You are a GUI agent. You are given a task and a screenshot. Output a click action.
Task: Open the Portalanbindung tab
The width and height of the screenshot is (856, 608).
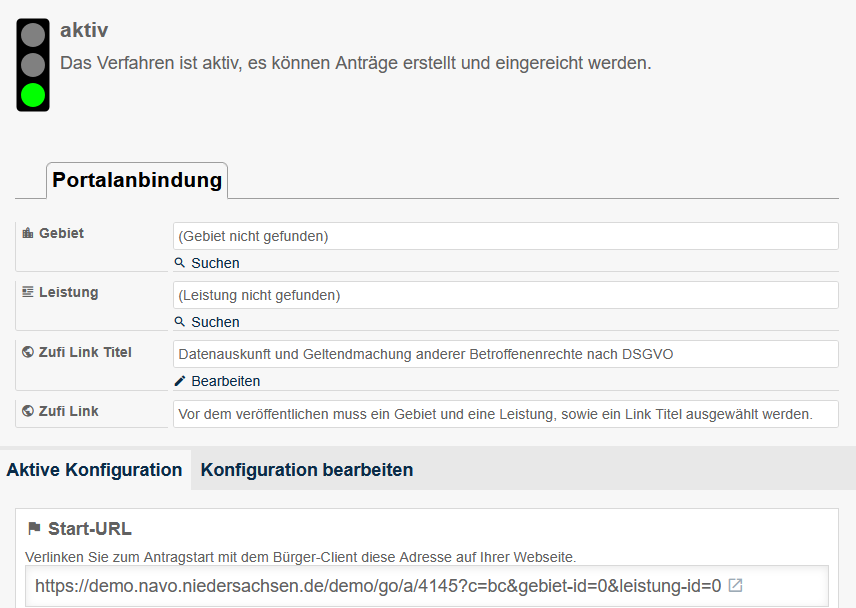tap(137, 181)
